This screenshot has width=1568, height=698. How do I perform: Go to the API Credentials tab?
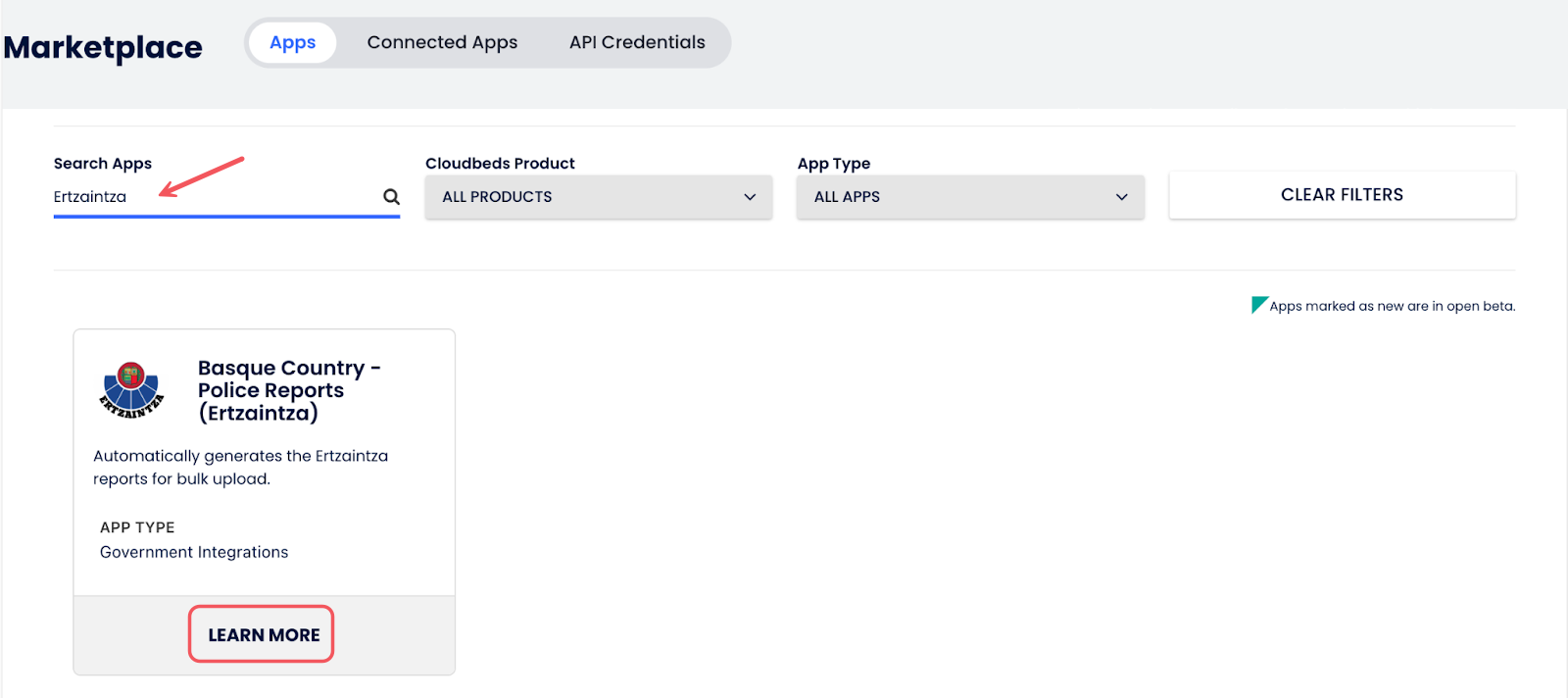coord(637,43)
